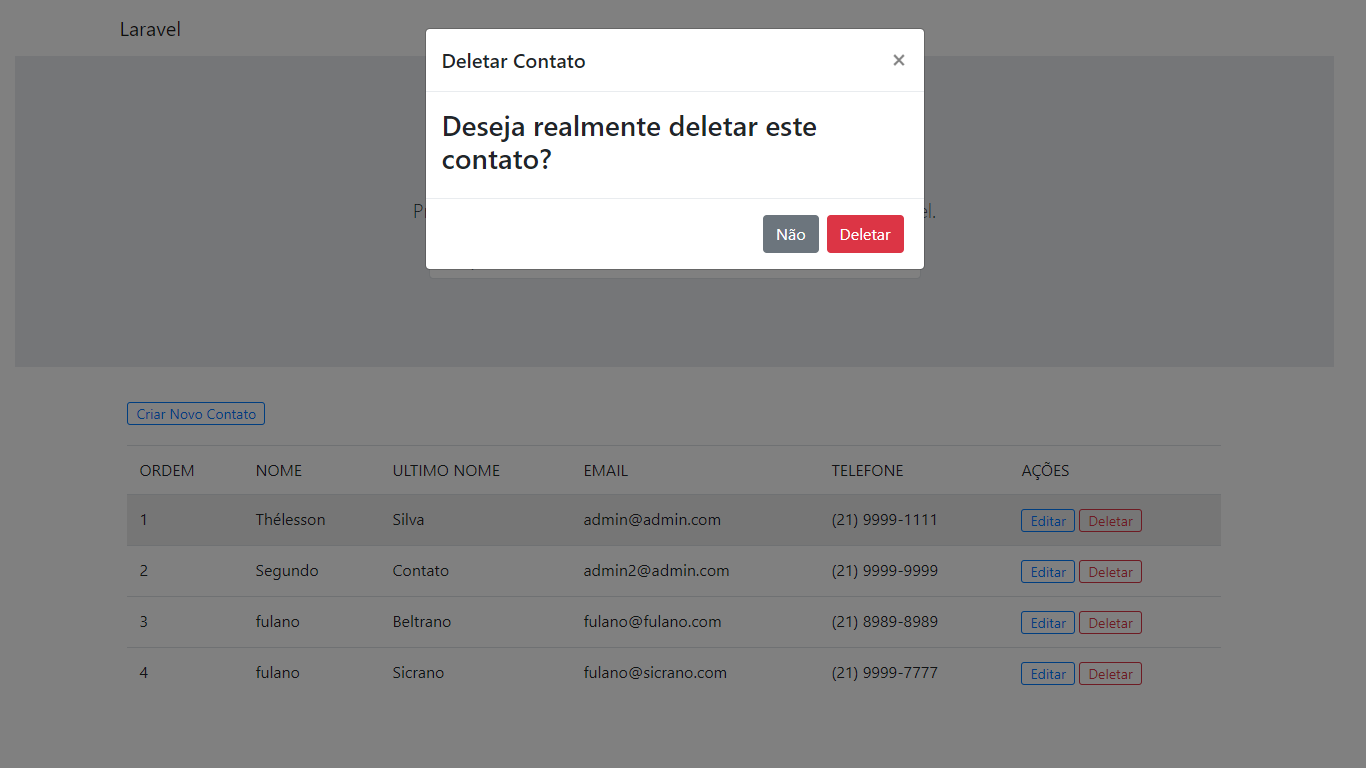Image resolution: width=1366 pixels, height=768 pixels.
Task: Click phone (21) 9999-9999
Action: [885, 571]
